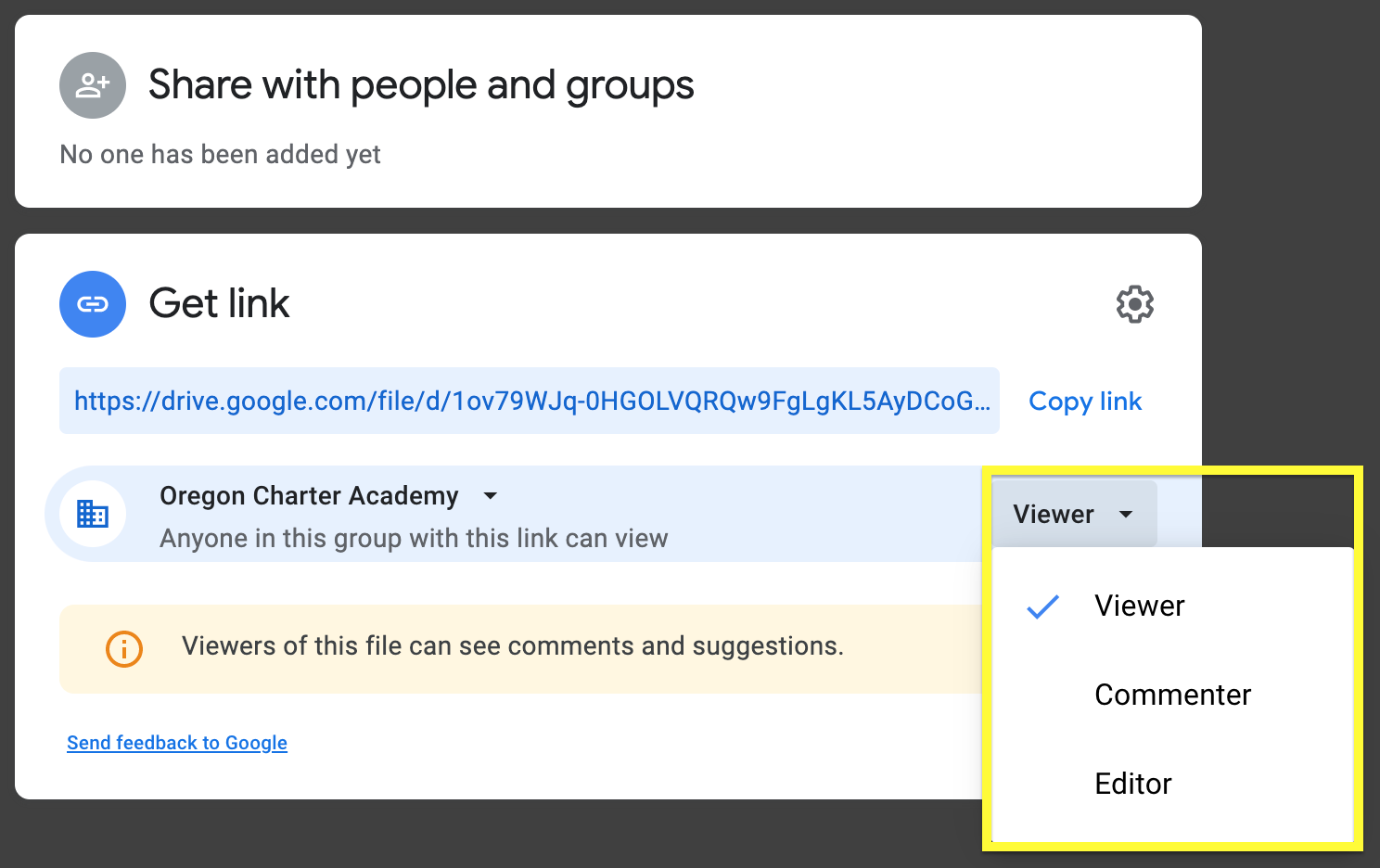
Task: Click the Share with people and groups heading
Action: [x=421, y=85]
